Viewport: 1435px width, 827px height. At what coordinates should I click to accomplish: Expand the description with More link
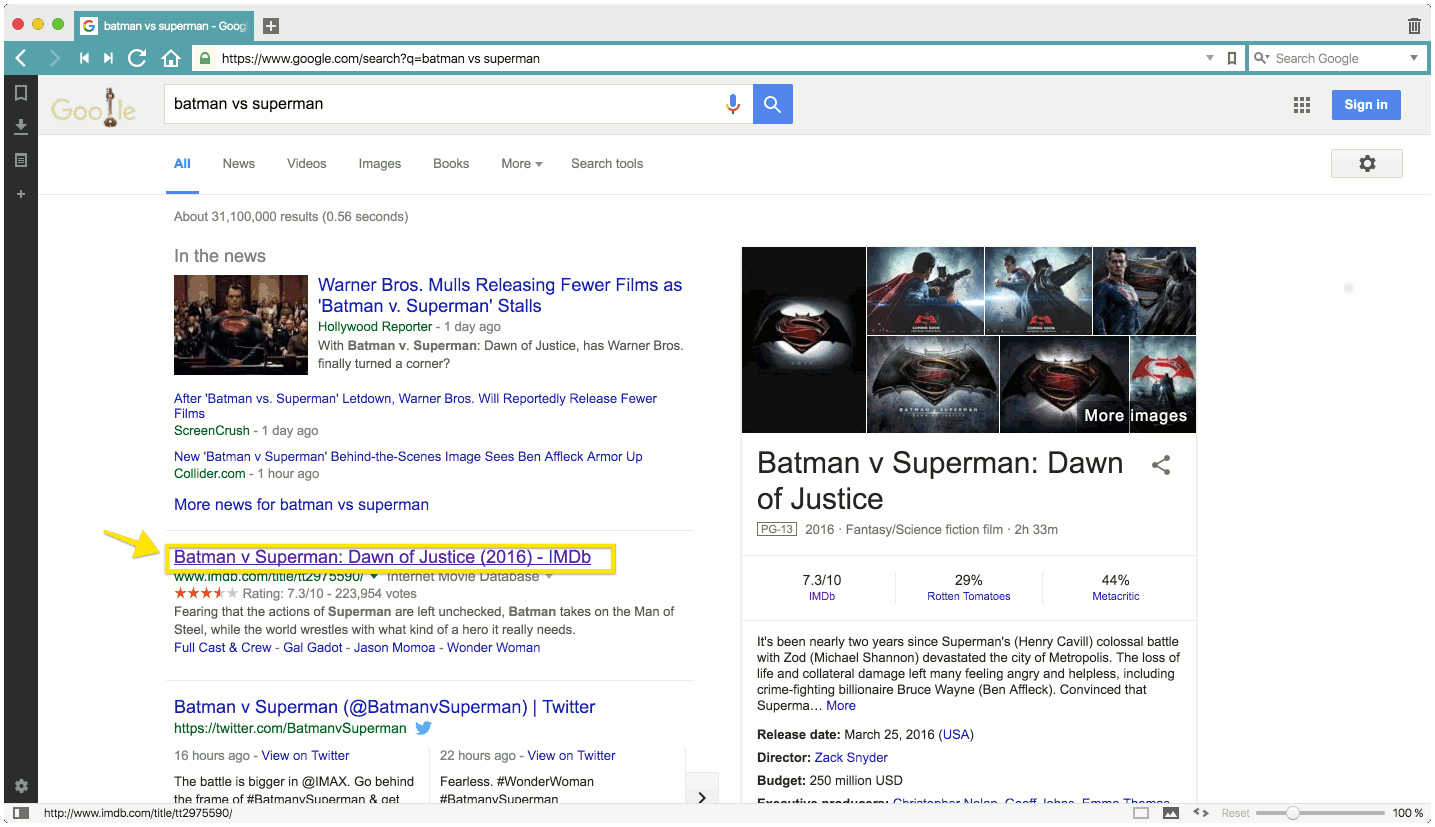pos(841,705)
